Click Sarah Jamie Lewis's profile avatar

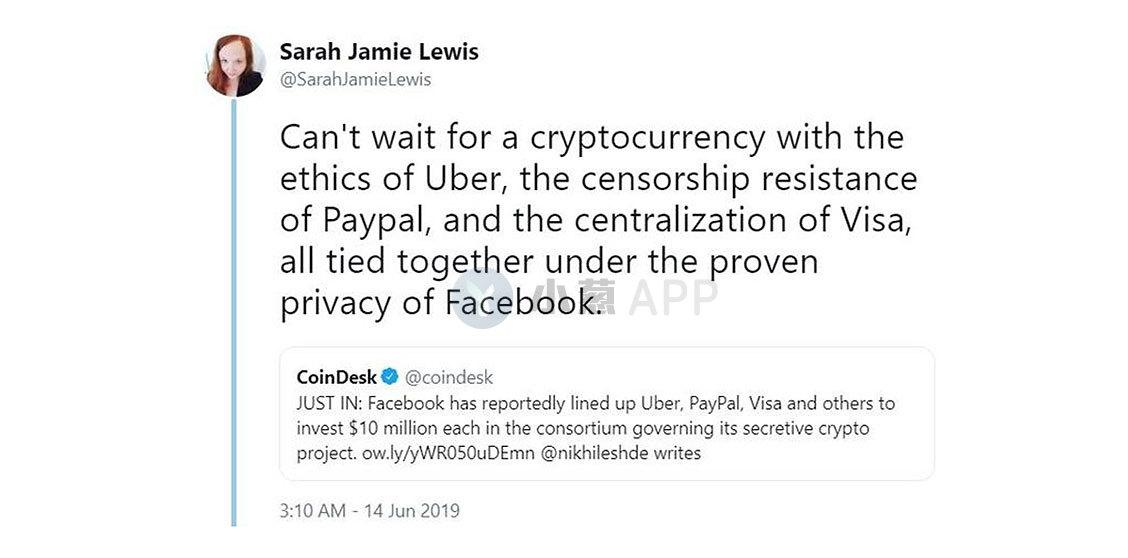236,66
